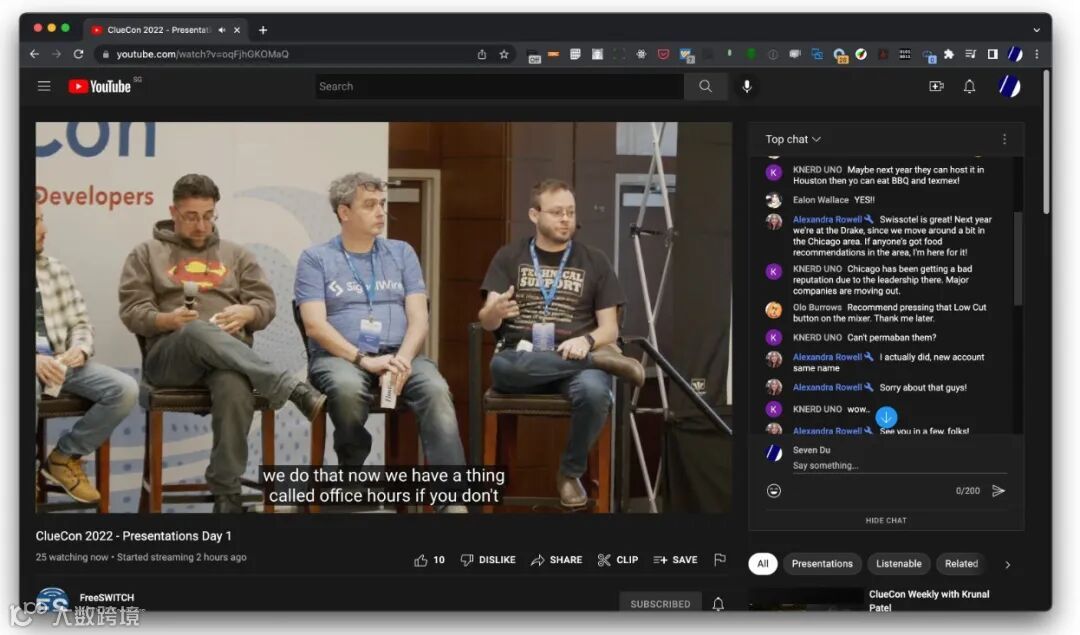
Task: Click the YouTube search field
Action: coord(499,86)
